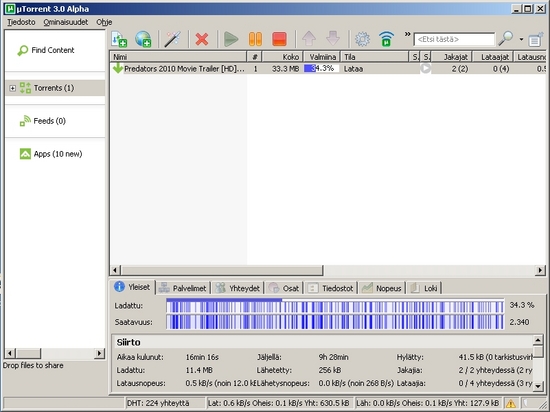Sort by # column header
The width and height of the screenshot is (550, 412).
tap(254, 57)
